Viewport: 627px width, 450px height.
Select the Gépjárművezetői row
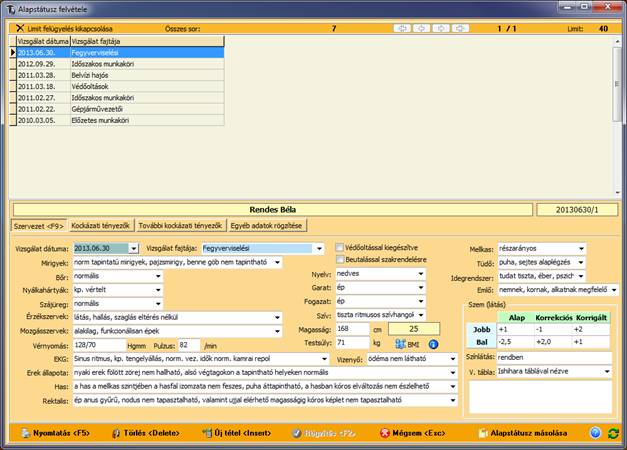(120, 109)
